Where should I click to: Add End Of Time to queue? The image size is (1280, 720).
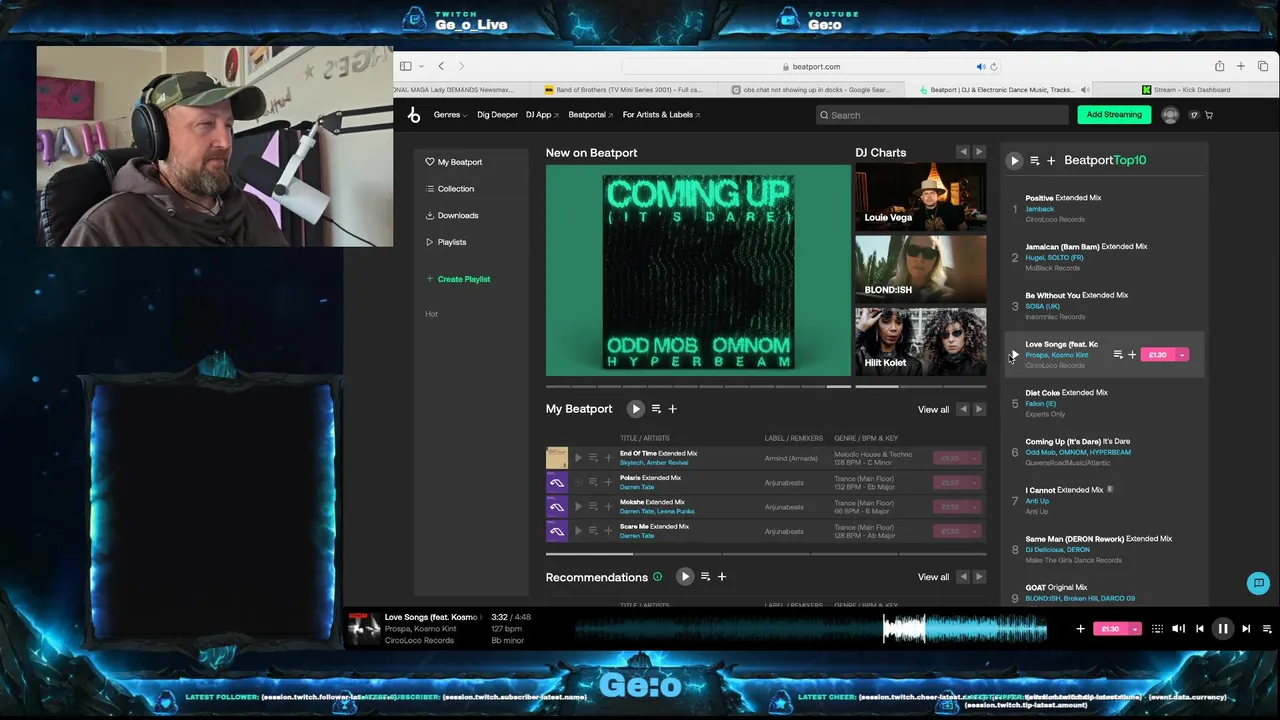593,458
